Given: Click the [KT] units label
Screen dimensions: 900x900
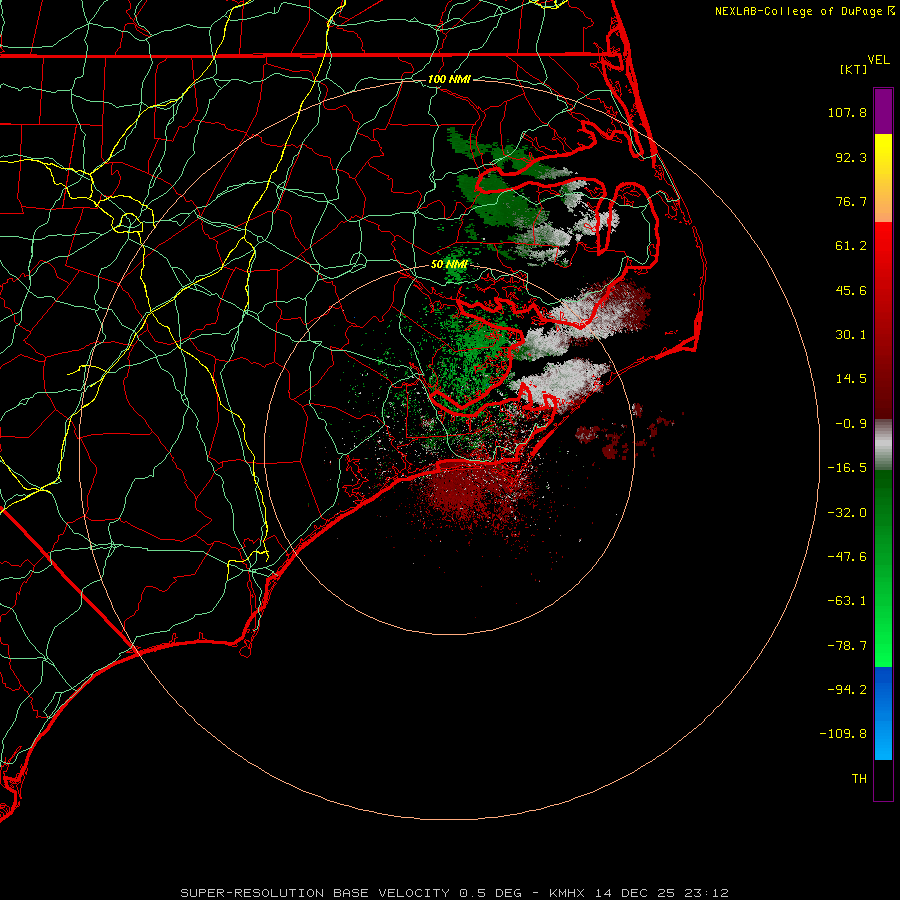Looking at the screenshot, I should pyautogui.click(x=854, y=69).
